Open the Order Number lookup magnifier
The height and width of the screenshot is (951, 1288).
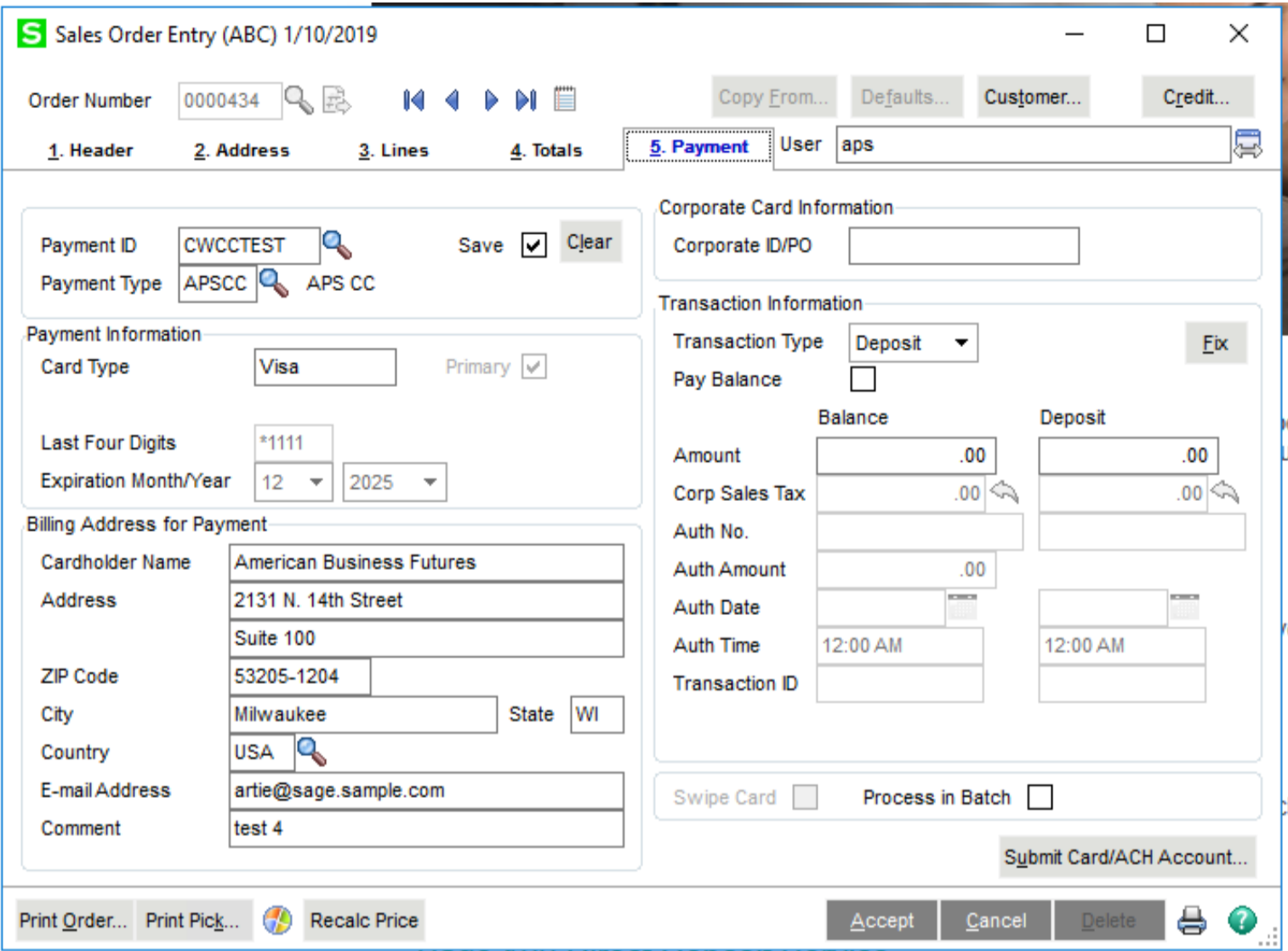(299, 100)
